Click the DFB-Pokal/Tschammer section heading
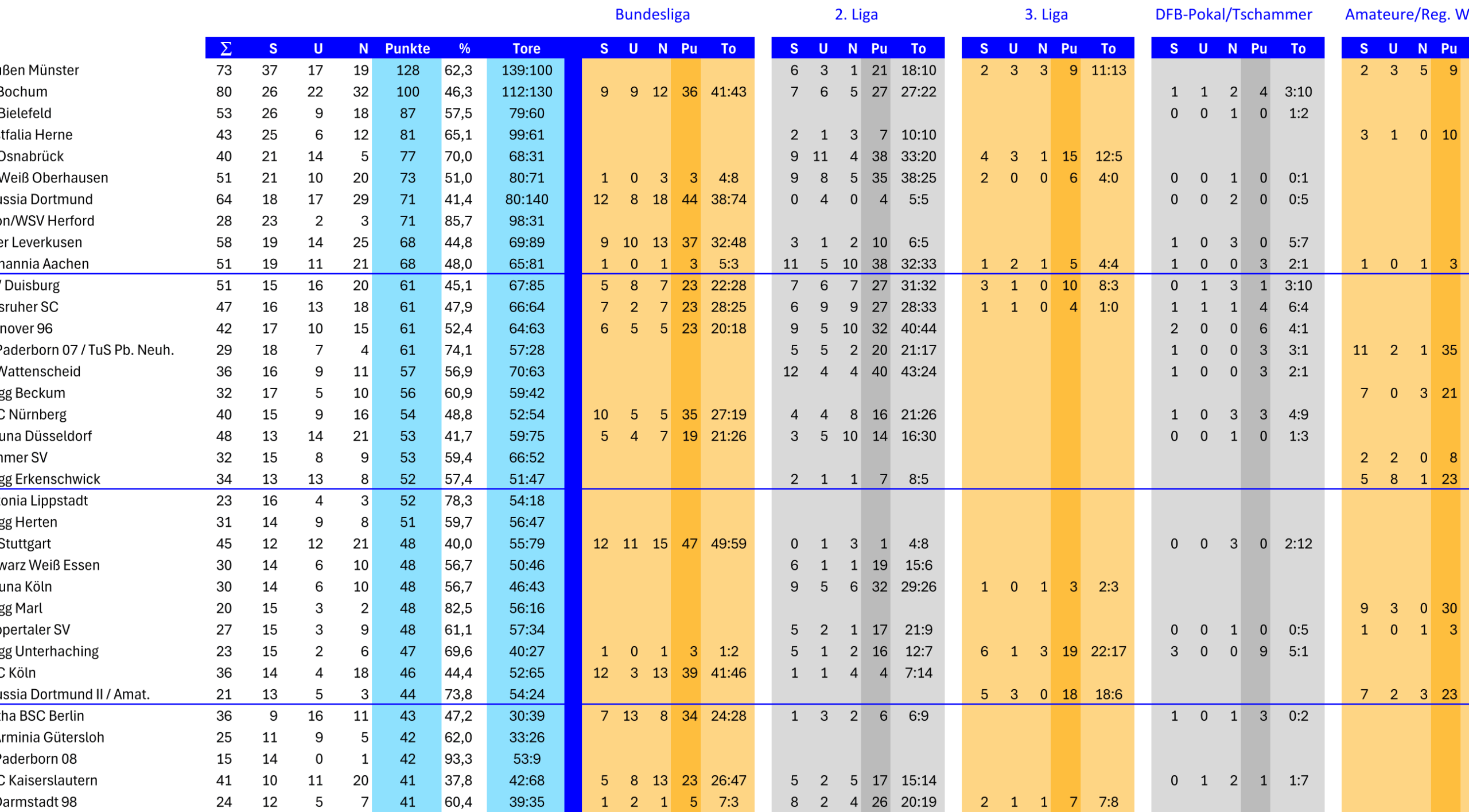This screenshot has height=812, width=1469. pos(1234,14)
